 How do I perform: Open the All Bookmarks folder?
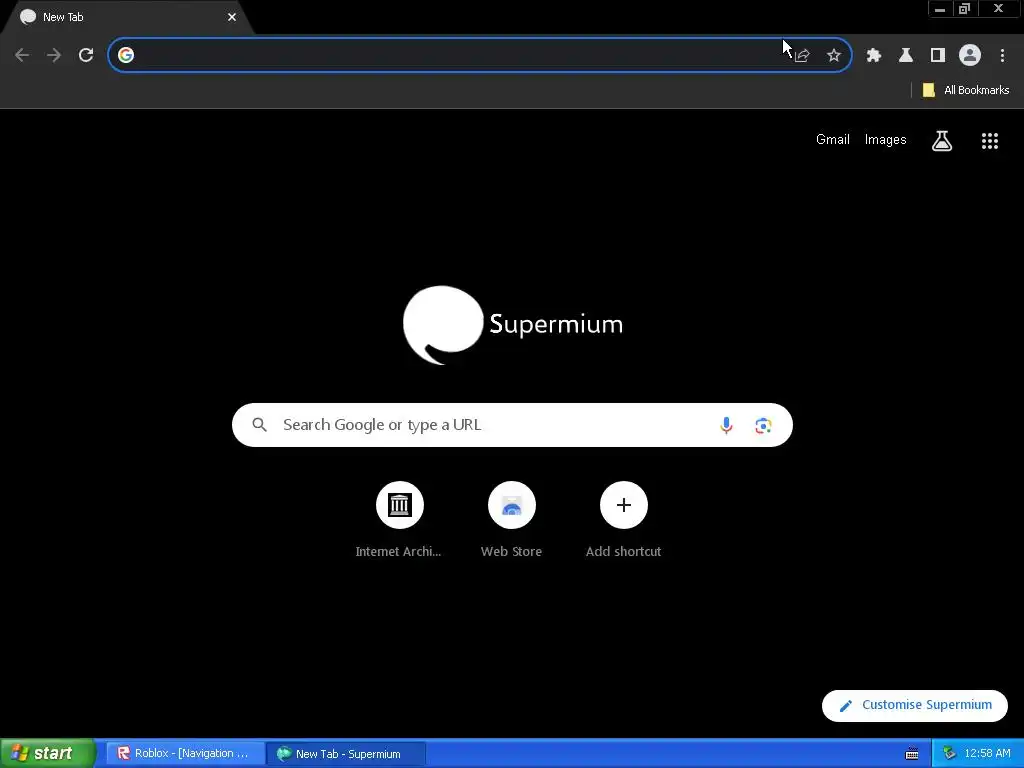pyautogui.click(x=965, y=90)
